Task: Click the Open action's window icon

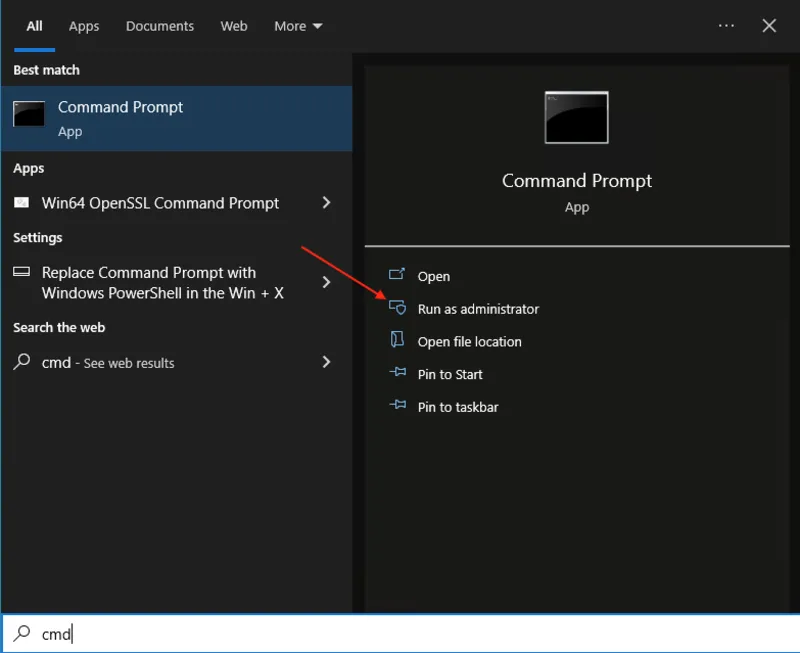Action: [x=396, y=275]
